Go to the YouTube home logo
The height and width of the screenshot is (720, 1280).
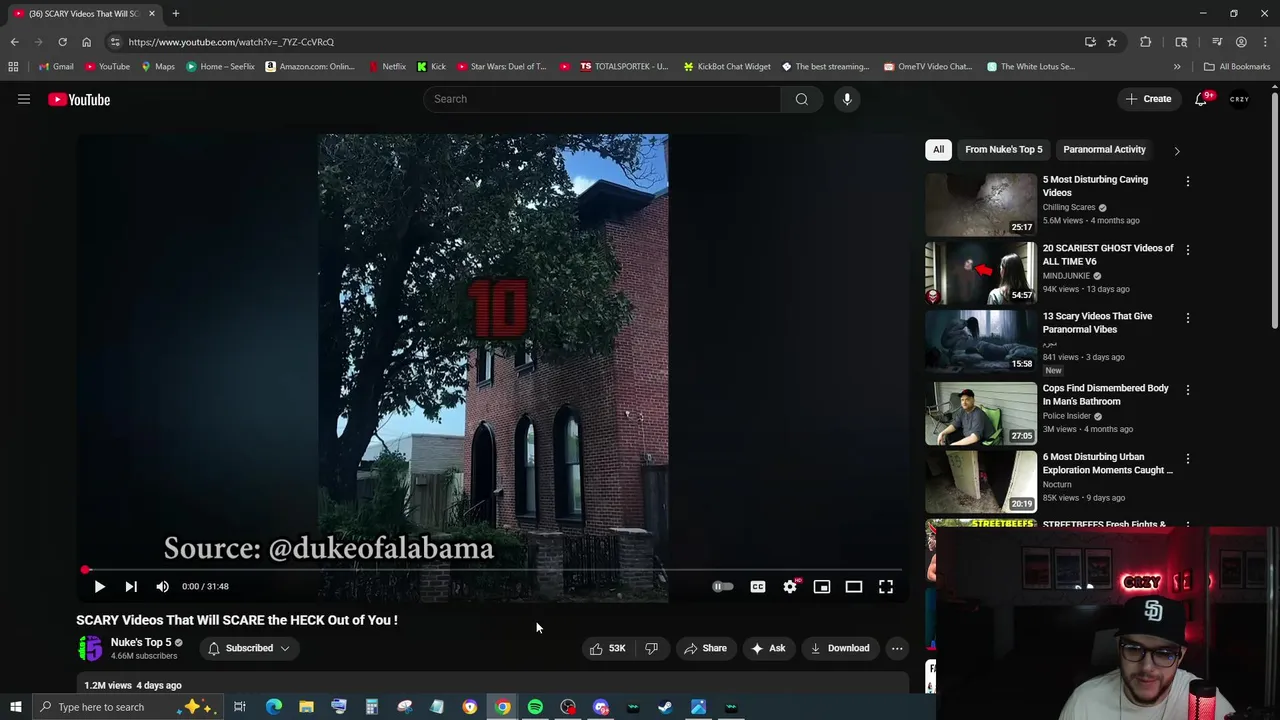(79, 99)
